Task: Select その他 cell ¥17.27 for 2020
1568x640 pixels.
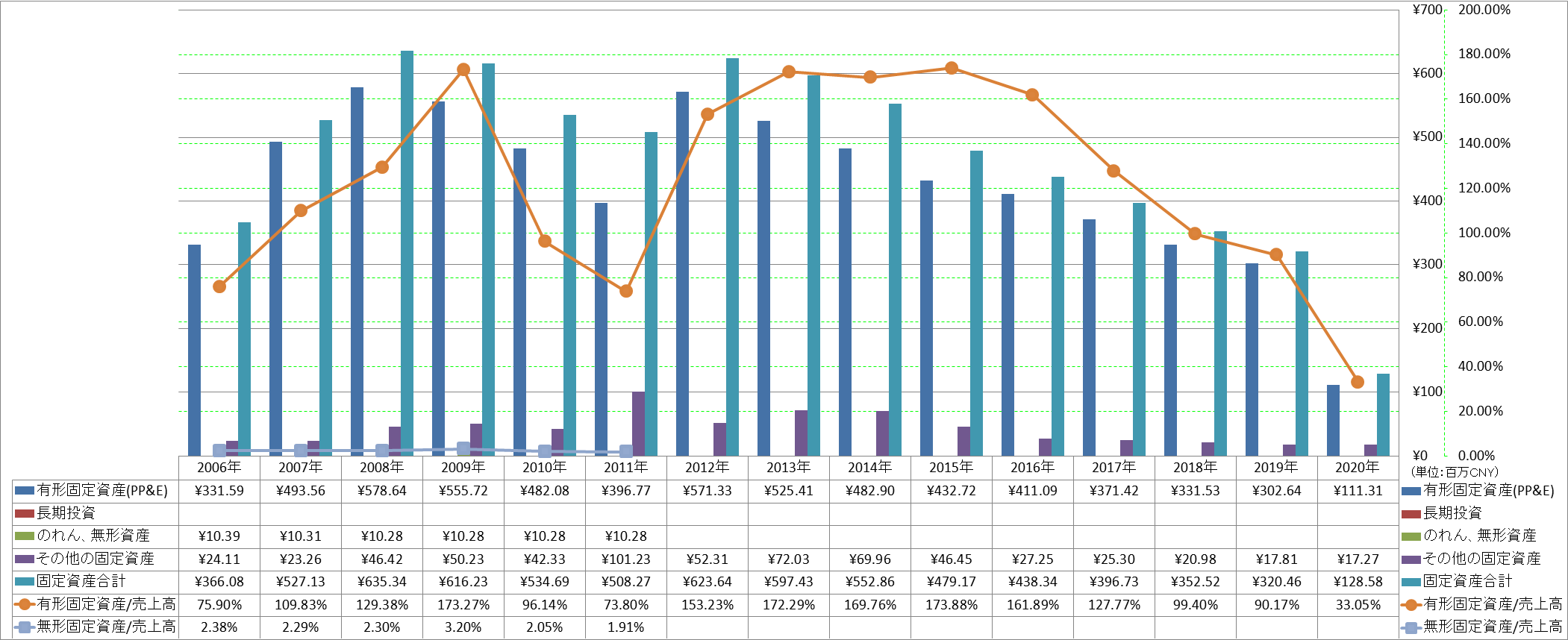Action: (x=1358, y=559)
